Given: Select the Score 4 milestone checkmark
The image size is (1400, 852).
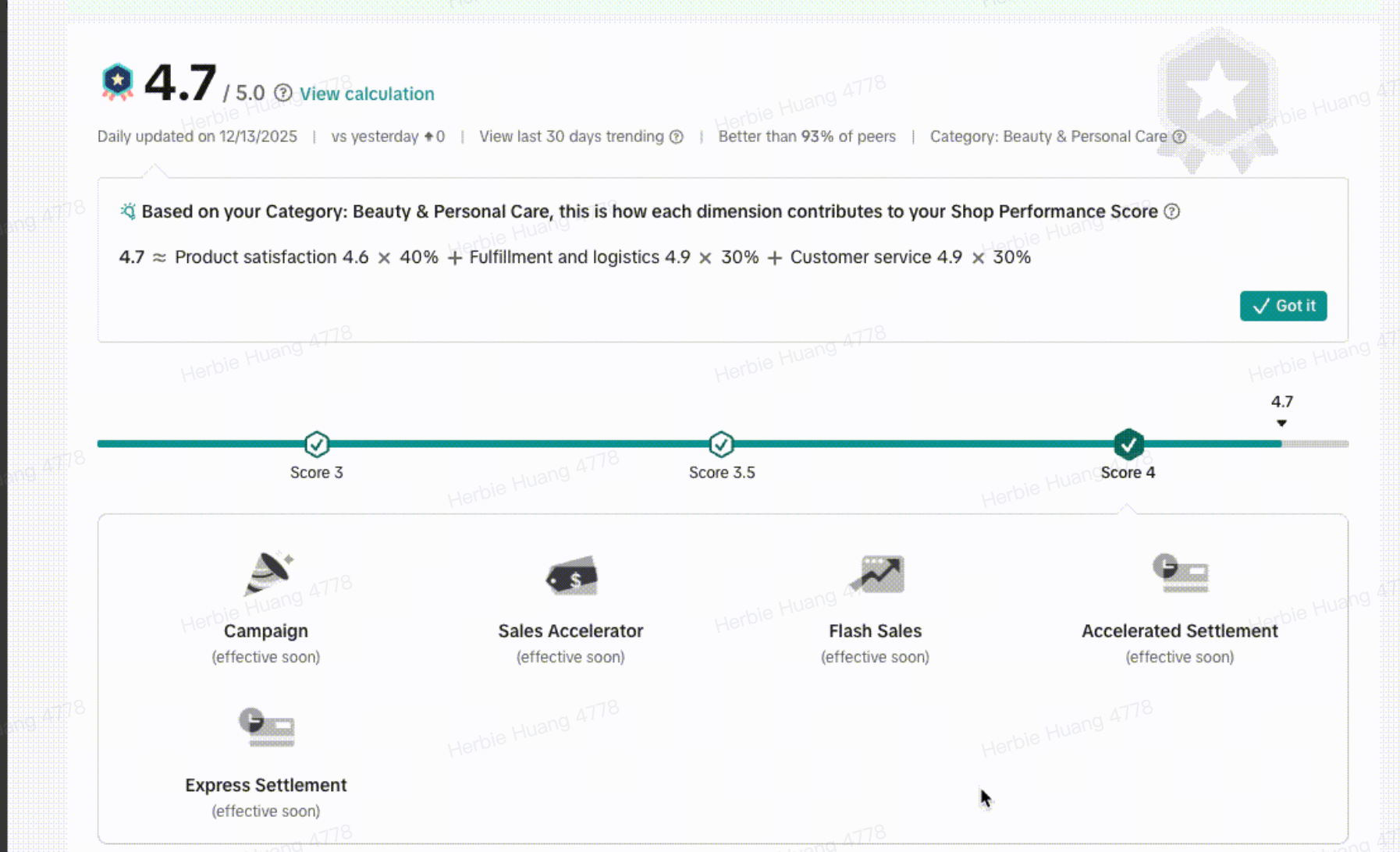Looking at the screenshot, I should tap(1128, 444).
